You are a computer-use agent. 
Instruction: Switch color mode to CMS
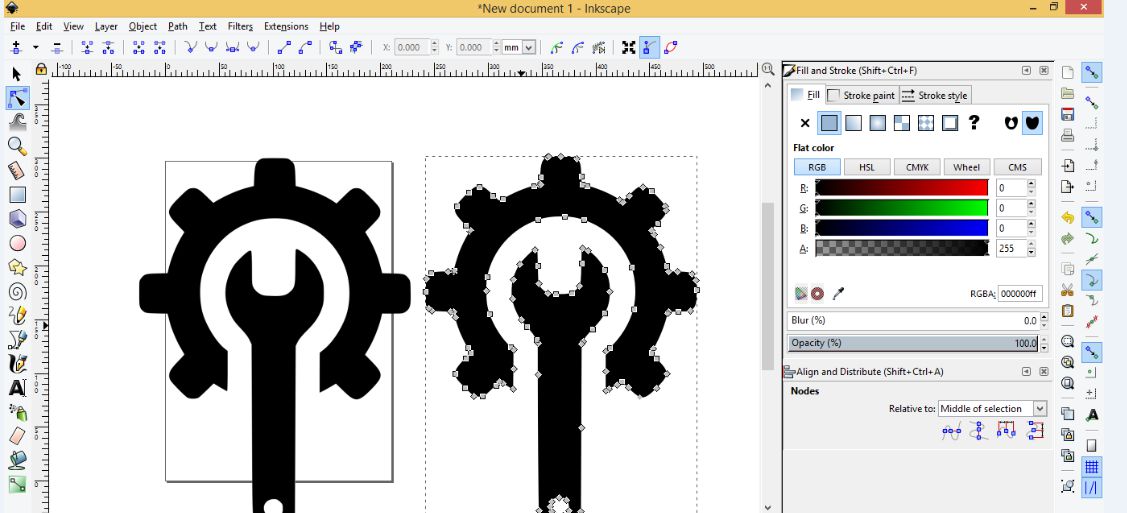click(1017, 167)
